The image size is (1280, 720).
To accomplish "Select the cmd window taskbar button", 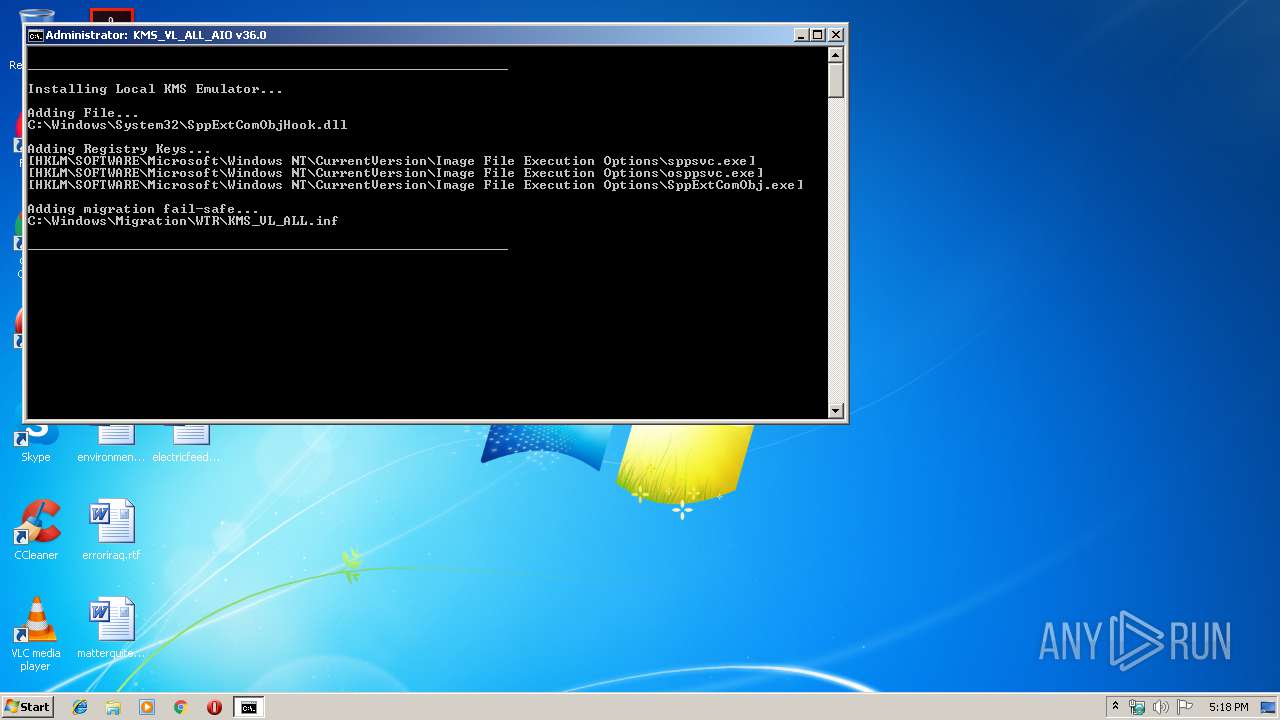I will (248, 707).
